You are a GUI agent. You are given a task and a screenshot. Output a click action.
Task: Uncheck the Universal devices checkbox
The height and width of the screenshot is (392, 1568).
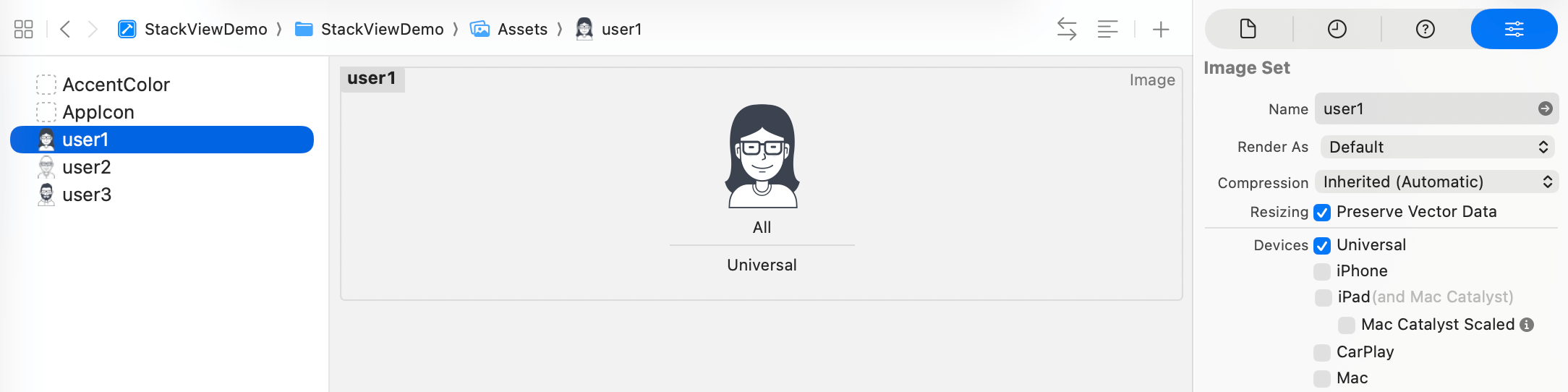pyautogui.click(x=1322, y=246)
